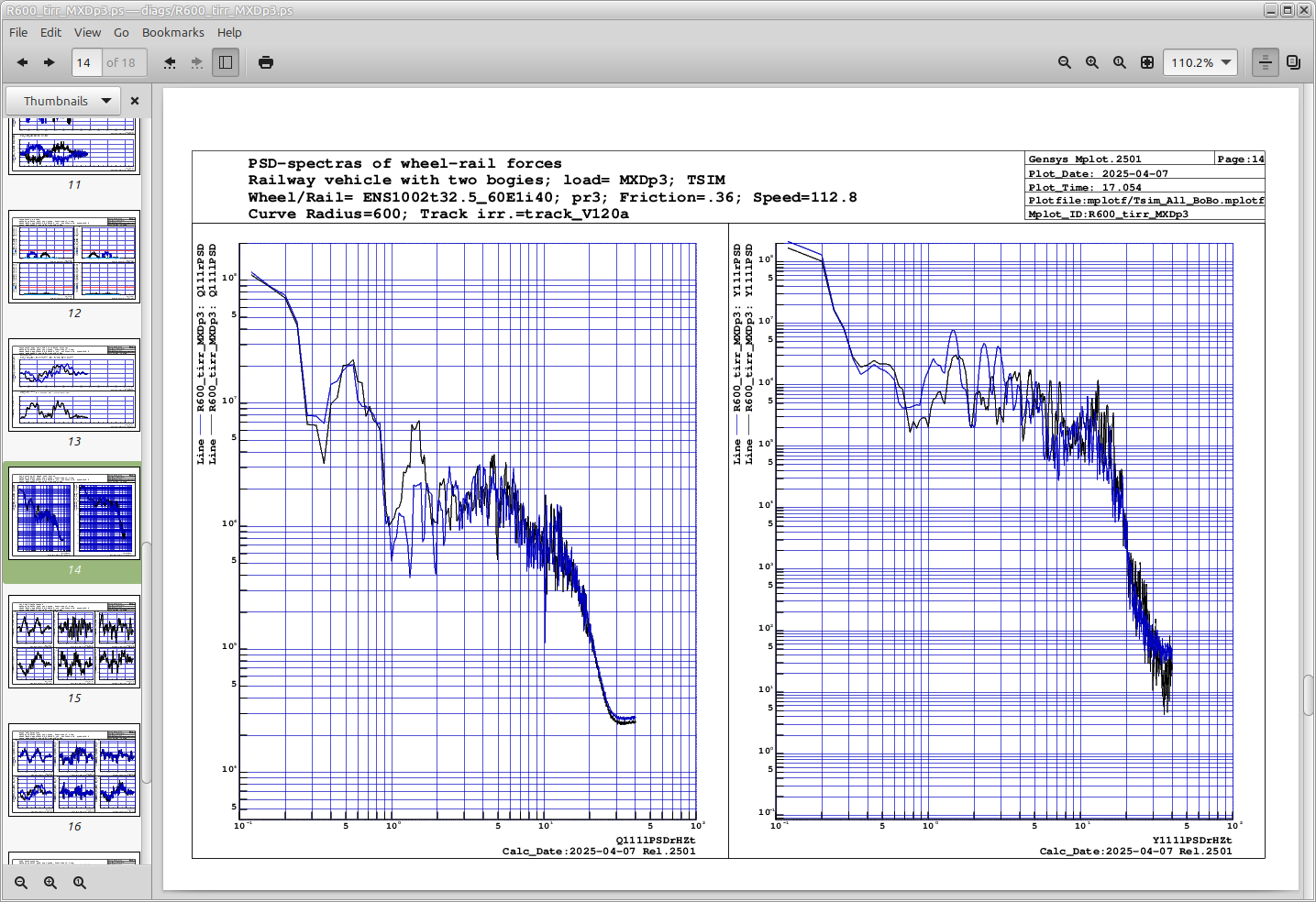The width and height of the screenshot is (1316, 902).
Task: Toggle continuous page mode
Action: click(x=1266, y=62)
